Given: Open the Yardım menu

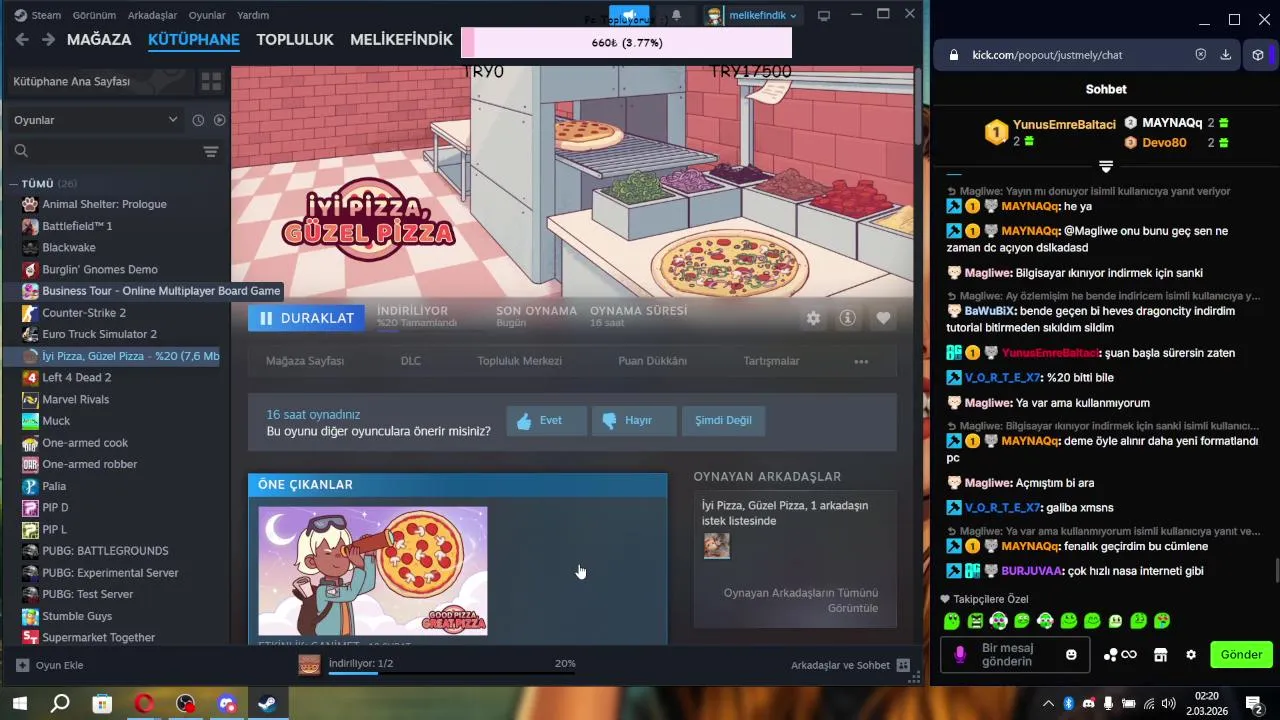Looking at the screenshot, I should pos(253,15).
